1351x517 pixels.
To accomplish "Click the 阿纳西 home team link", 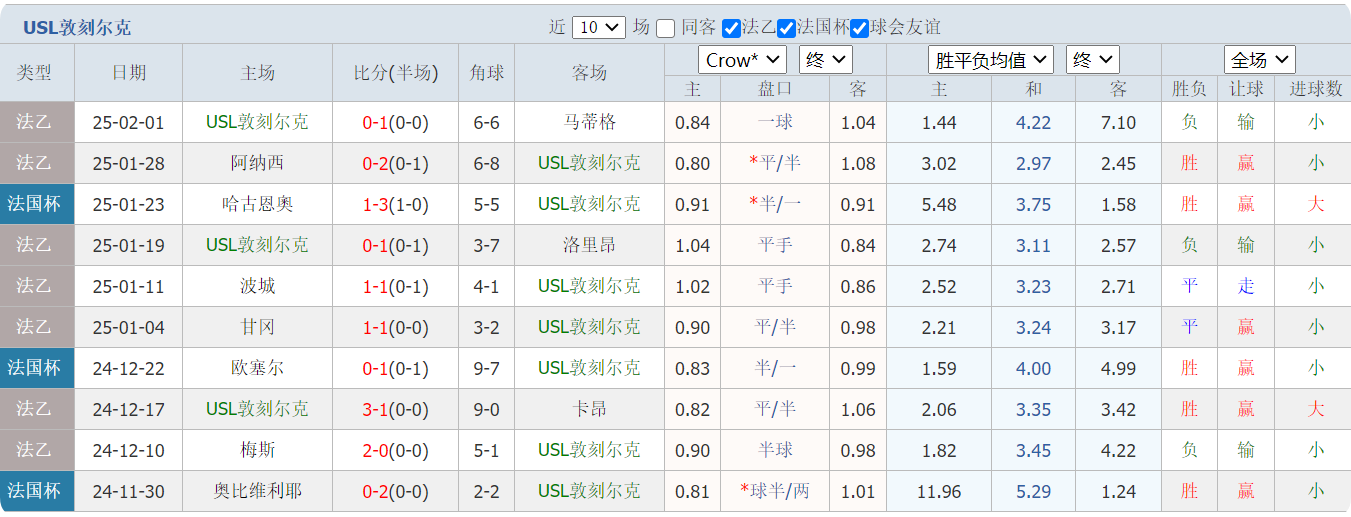I will [257, 164].
